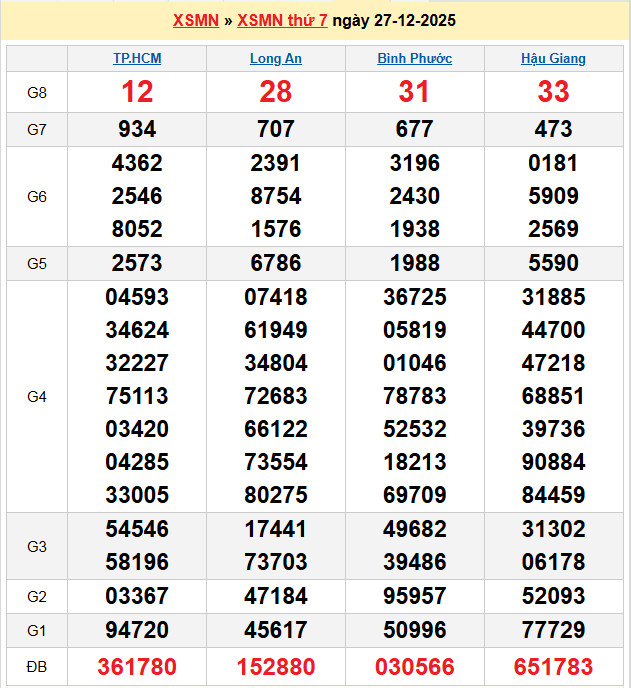Click the ĐB special prize row label
Screen dimensions: 631x688
[x=37, y=667]
